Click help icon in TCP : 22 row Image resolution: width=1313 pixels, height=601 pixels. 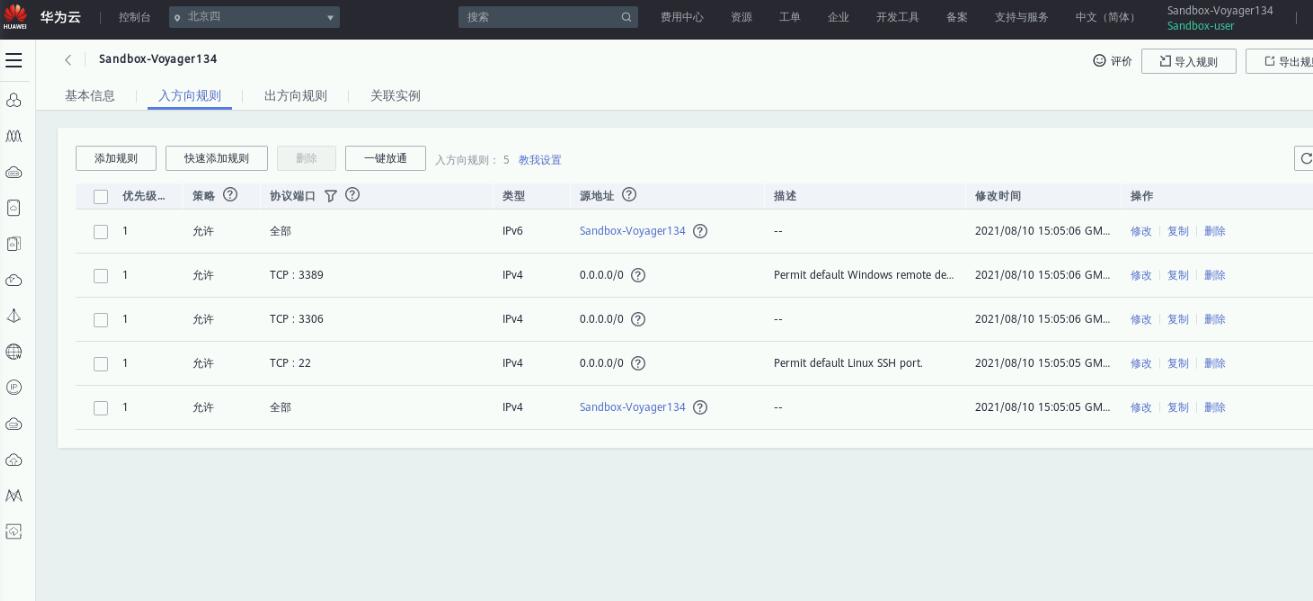(637, 364)
